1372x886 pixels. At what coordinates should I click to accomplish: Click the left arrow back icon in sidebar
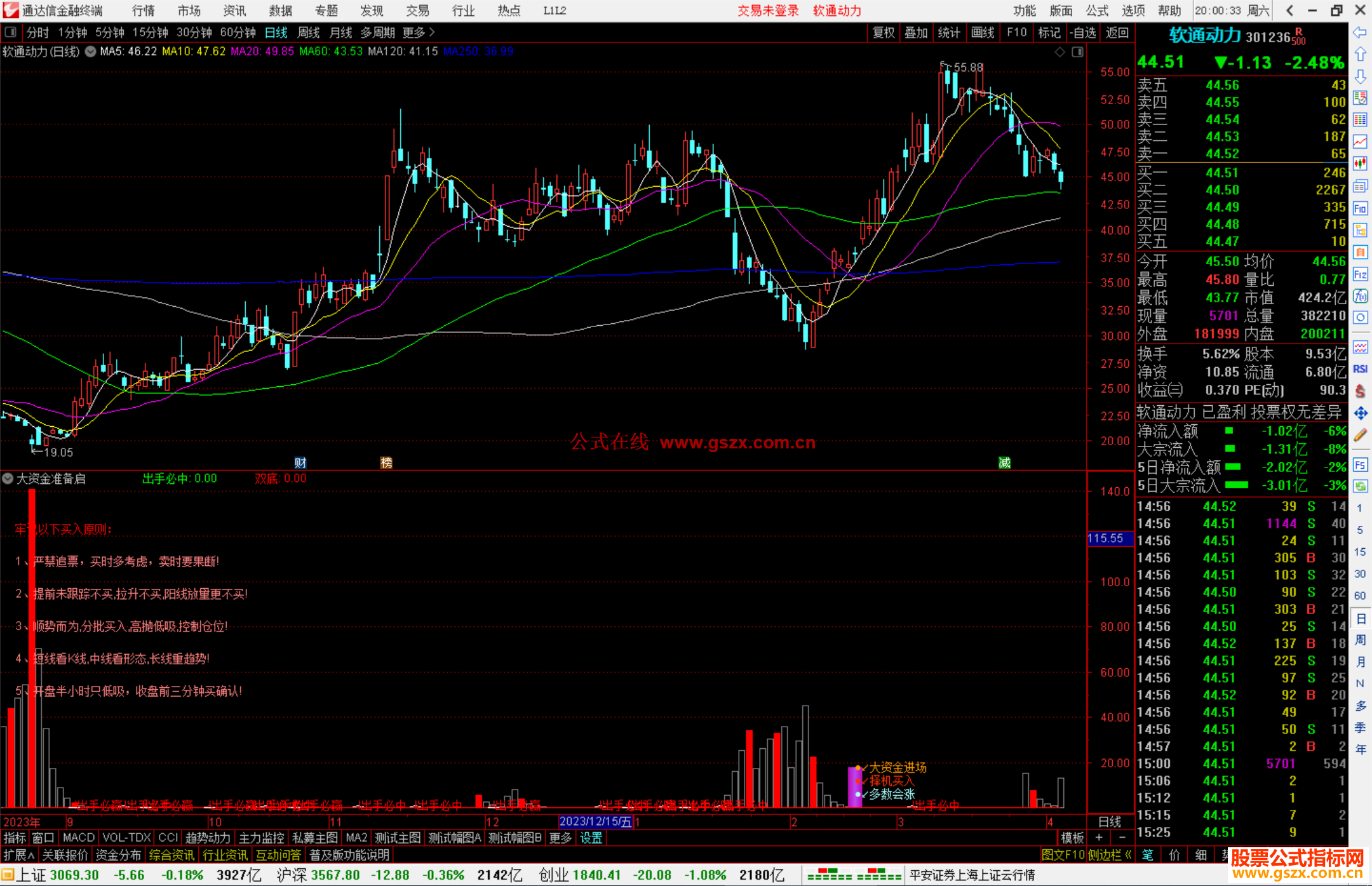pyautogui.click(x=1360, y=32)
